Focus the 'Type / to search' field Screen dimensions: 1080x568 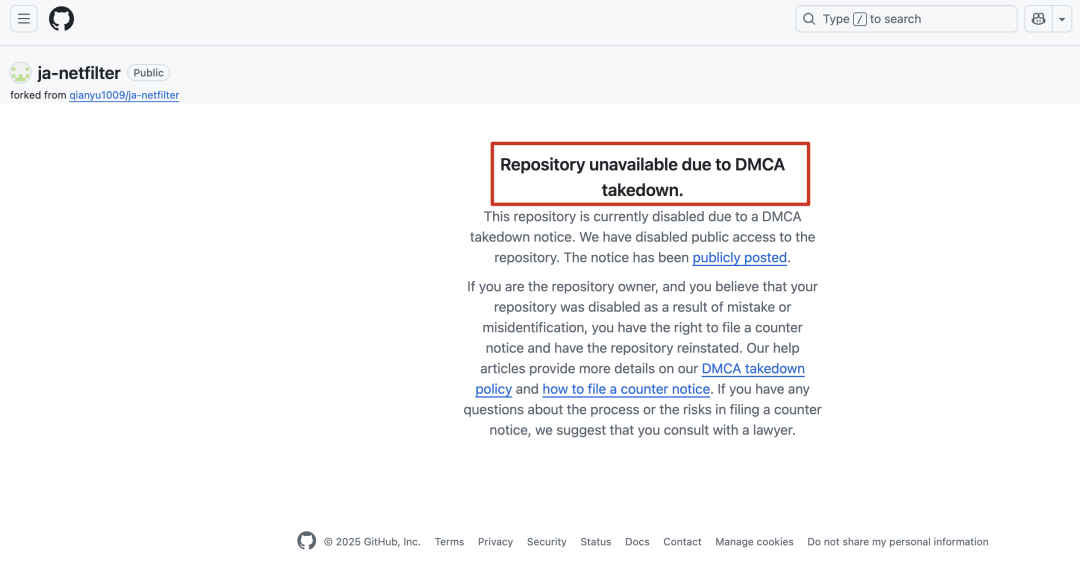(x=906, y=19)
